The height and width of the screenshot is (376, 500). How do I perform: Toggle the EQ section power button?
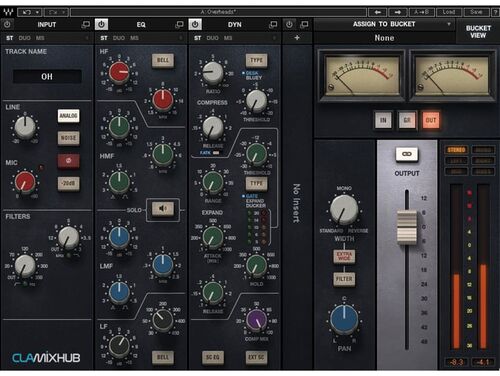101,24
